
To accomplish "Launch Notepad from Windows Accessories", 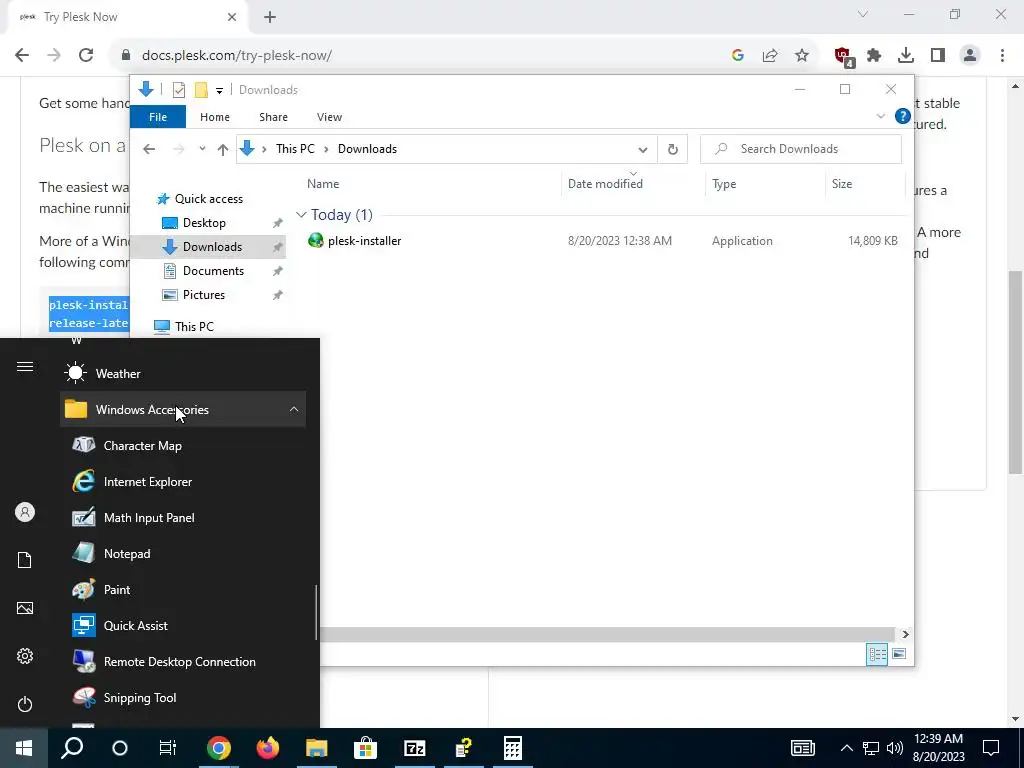I will (183, 553).
